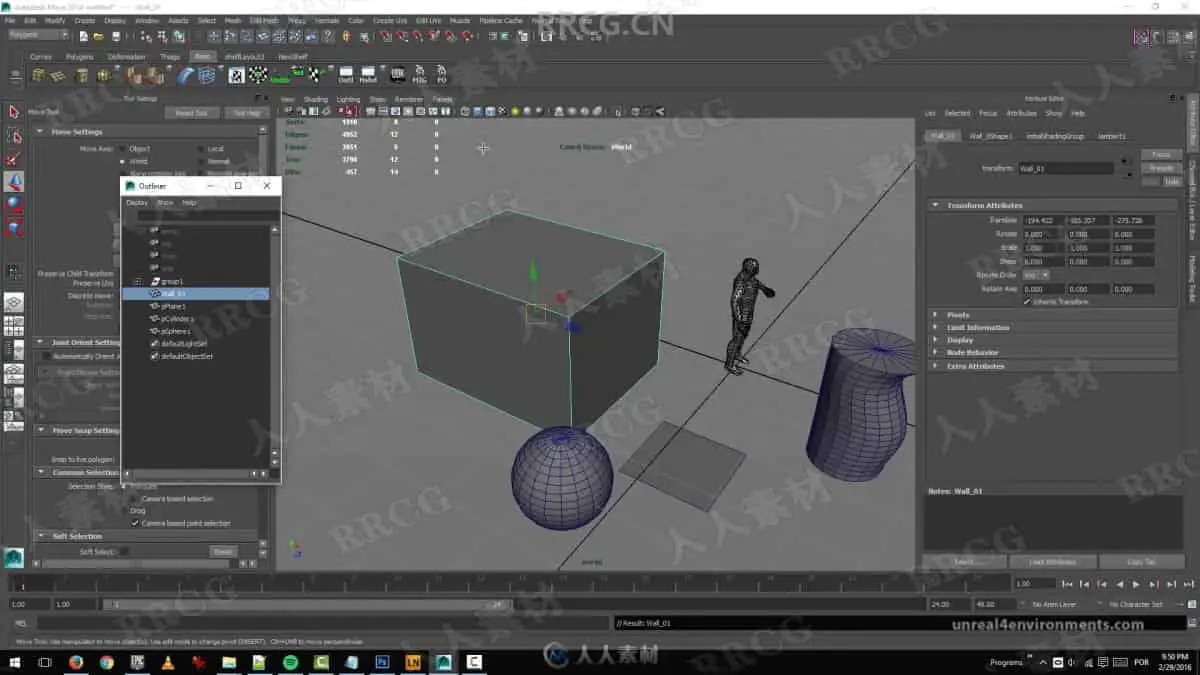Expand the group1 node in Outliner

(x=137, y=282)
